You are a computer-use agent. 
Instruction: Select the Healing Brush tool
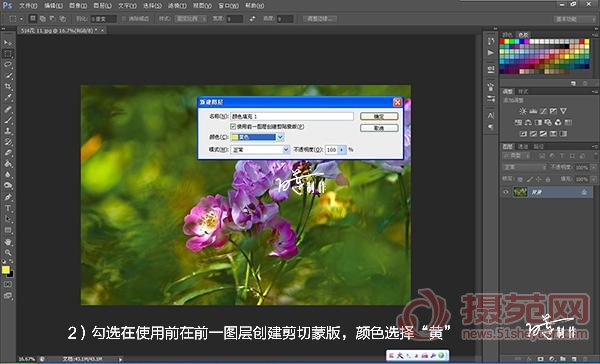click(8, 109)
